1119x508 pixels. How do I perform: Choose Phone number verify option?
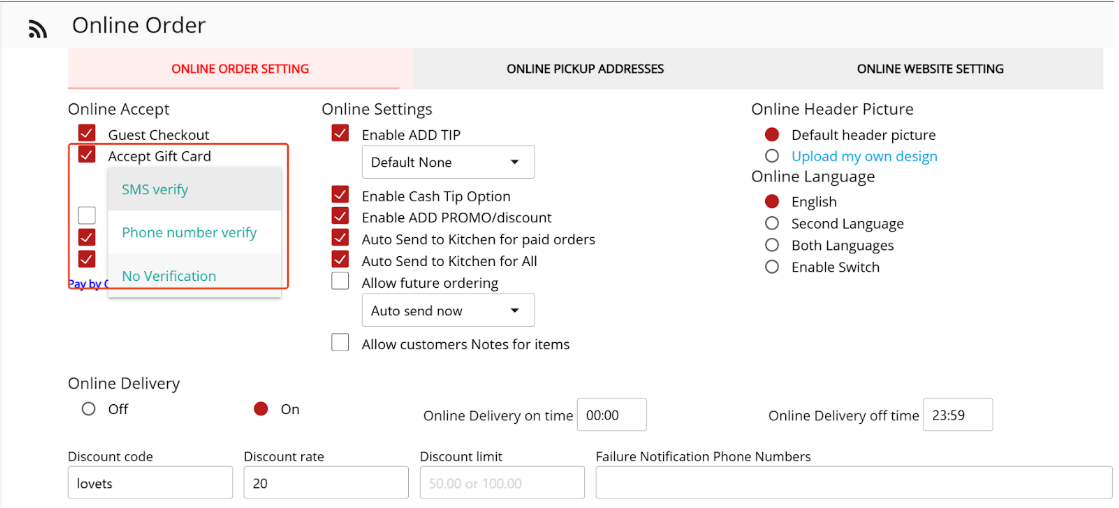[194, 233]
